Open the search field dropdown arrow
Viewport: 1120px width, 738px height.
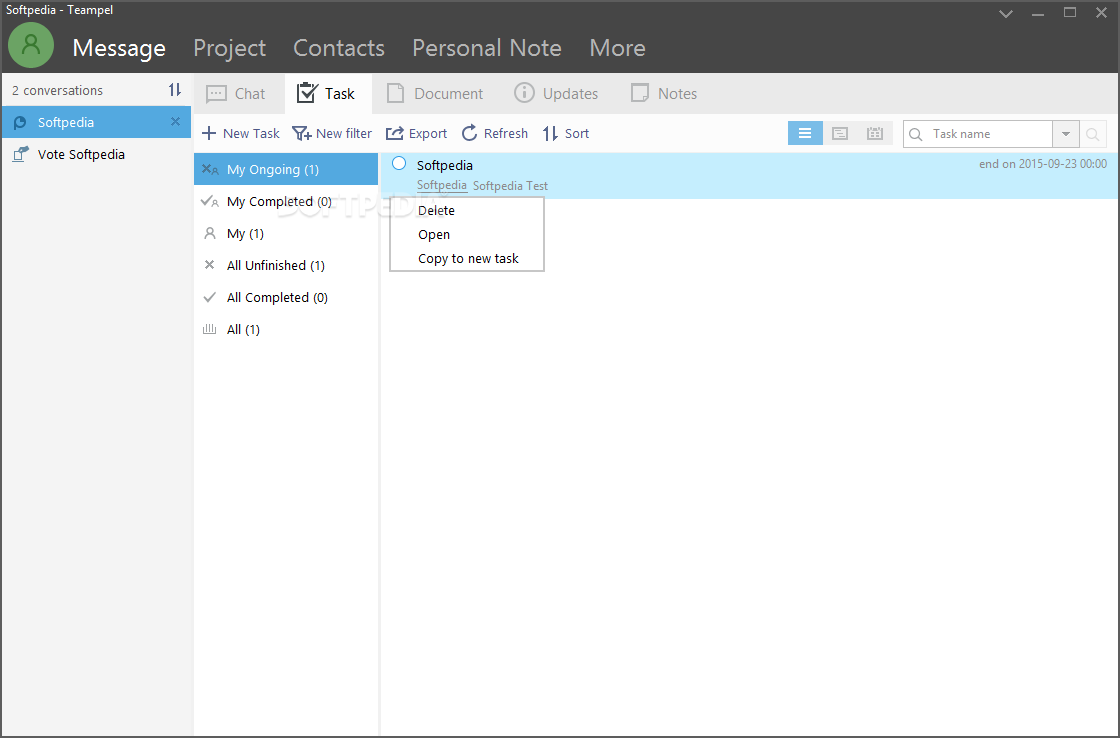pos(1066,134)
